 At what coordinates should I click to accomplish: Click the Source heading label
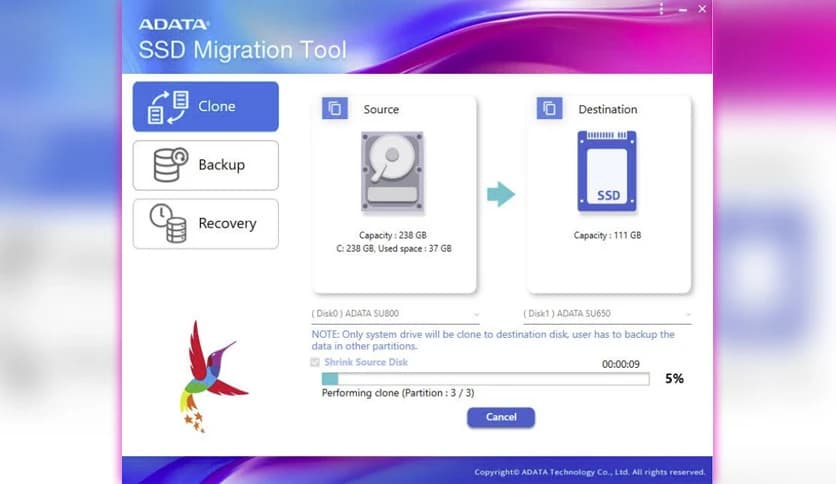click(381, 109)
